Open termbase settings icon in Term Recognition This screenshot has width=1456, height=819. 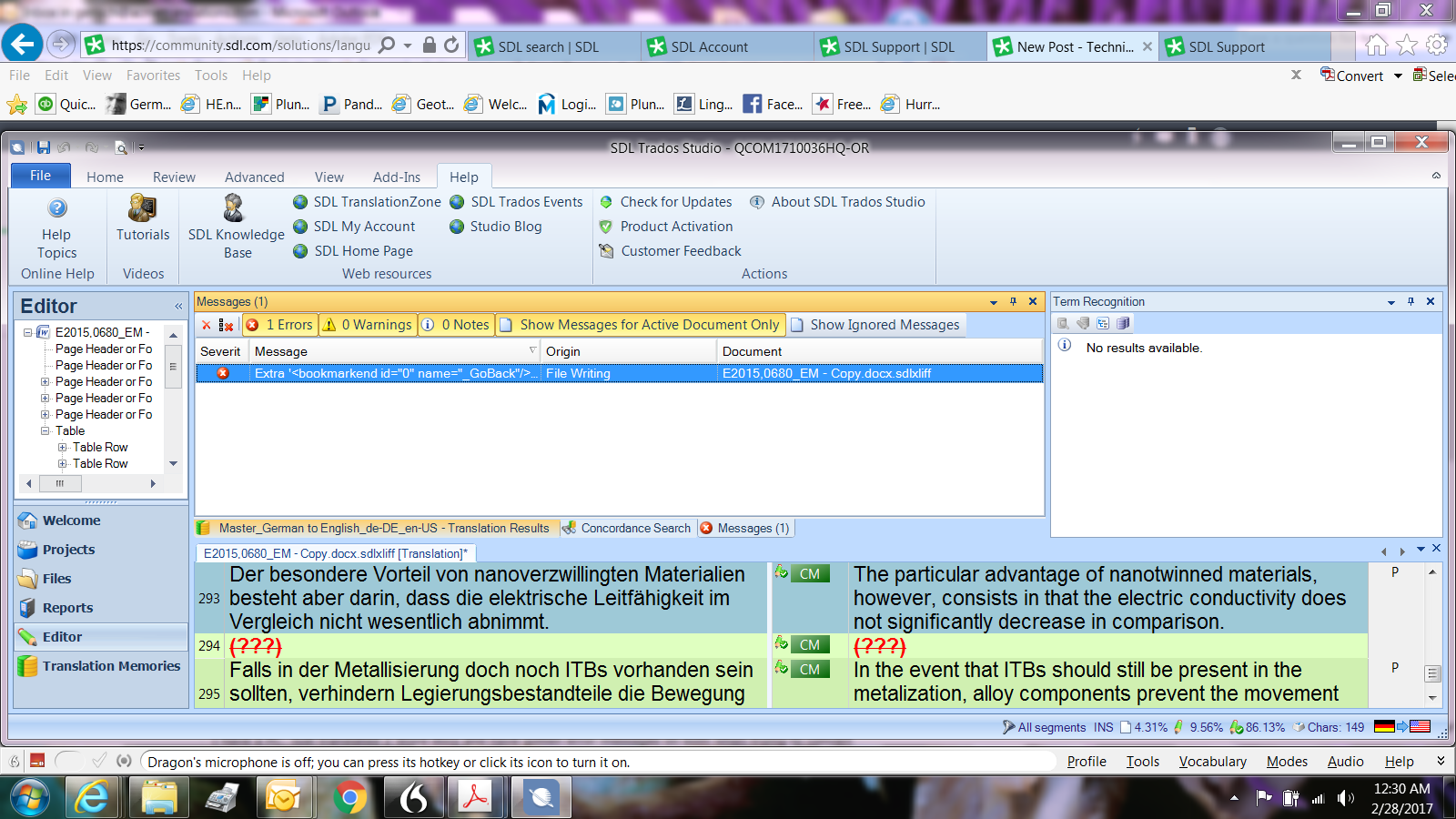pos(1123,323)
